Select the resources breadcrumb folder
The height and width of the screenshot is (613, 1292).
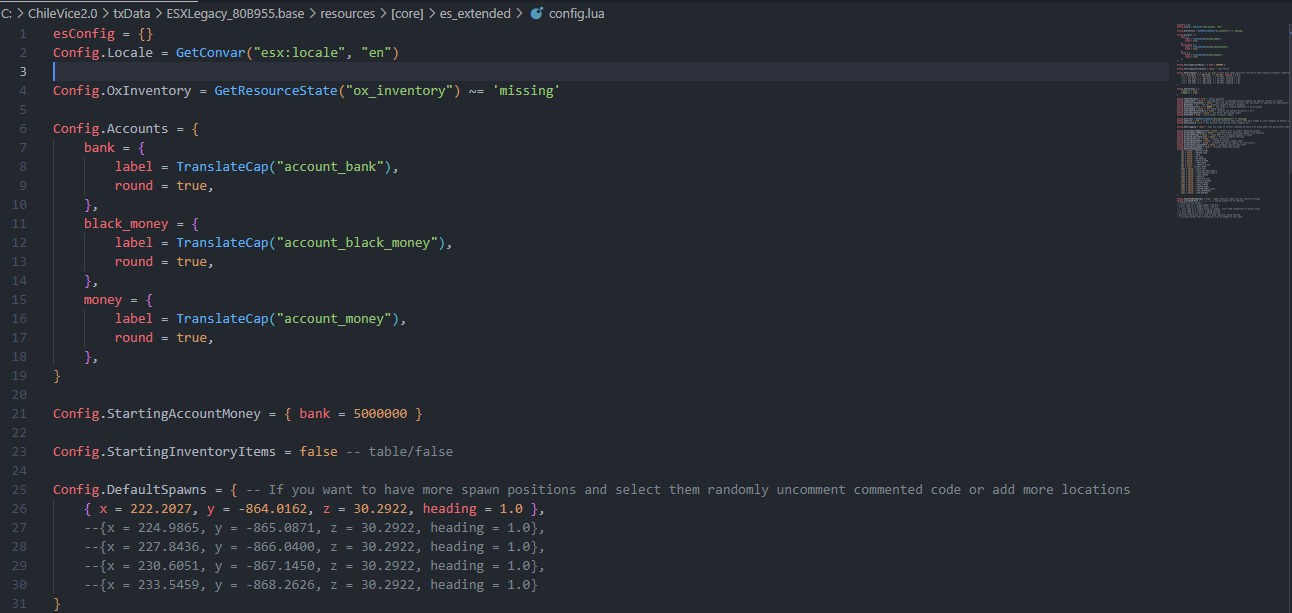click(348, 14)
